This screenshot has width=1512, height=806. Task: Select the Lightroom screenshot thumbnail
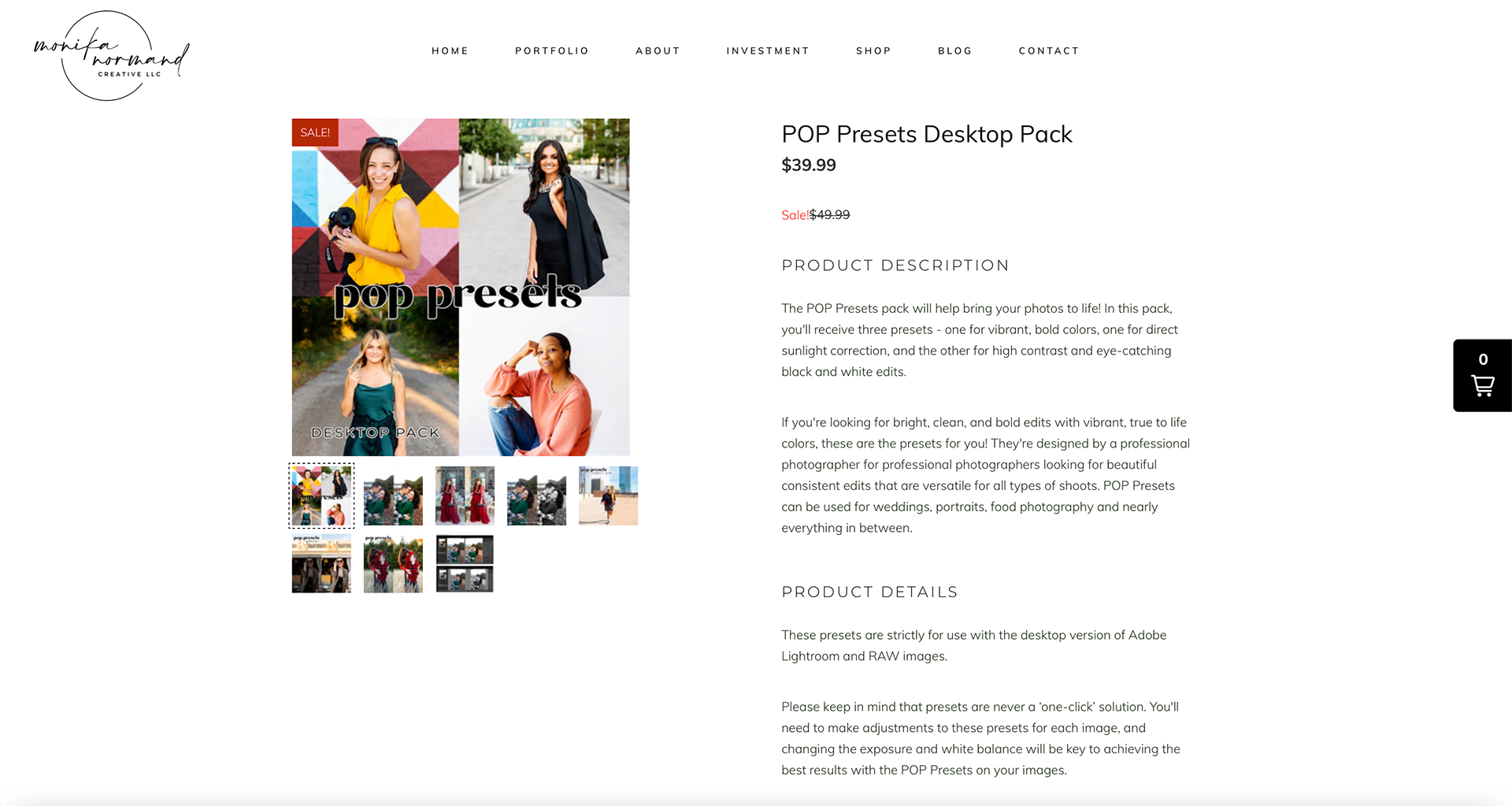click(465, 563)
